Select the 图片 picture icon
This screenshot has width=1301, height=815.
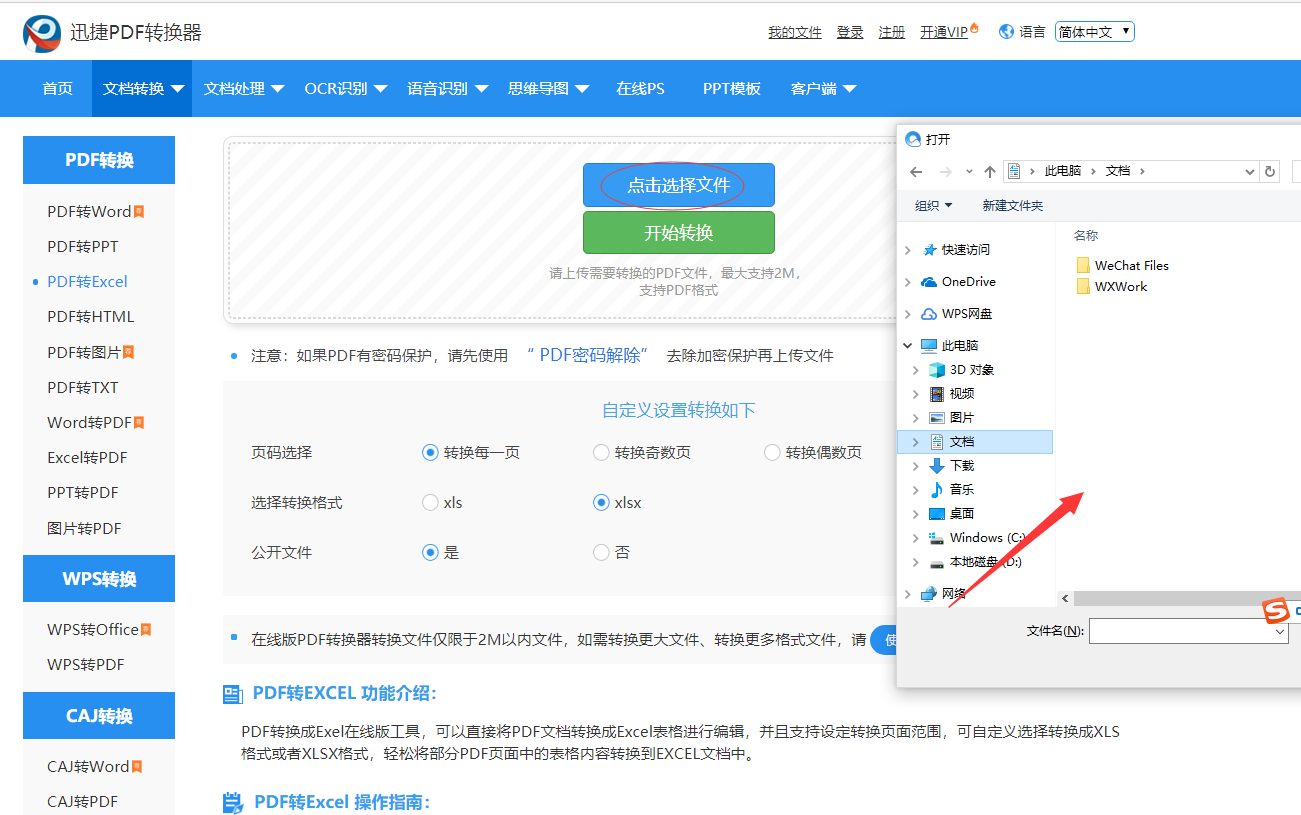pyautogui.click(x=937, y=418)
